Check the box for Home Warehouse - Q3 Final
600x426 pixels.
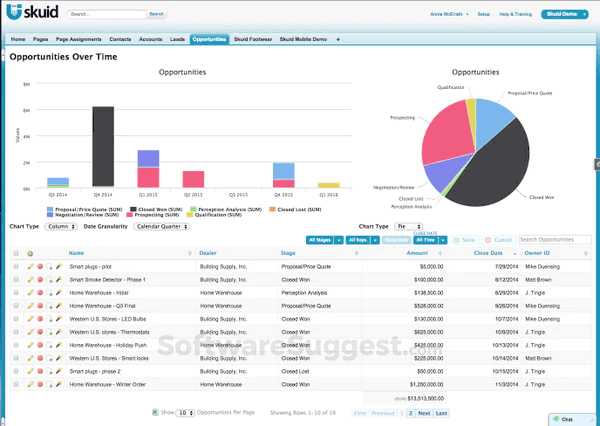(x=16, y=306)
